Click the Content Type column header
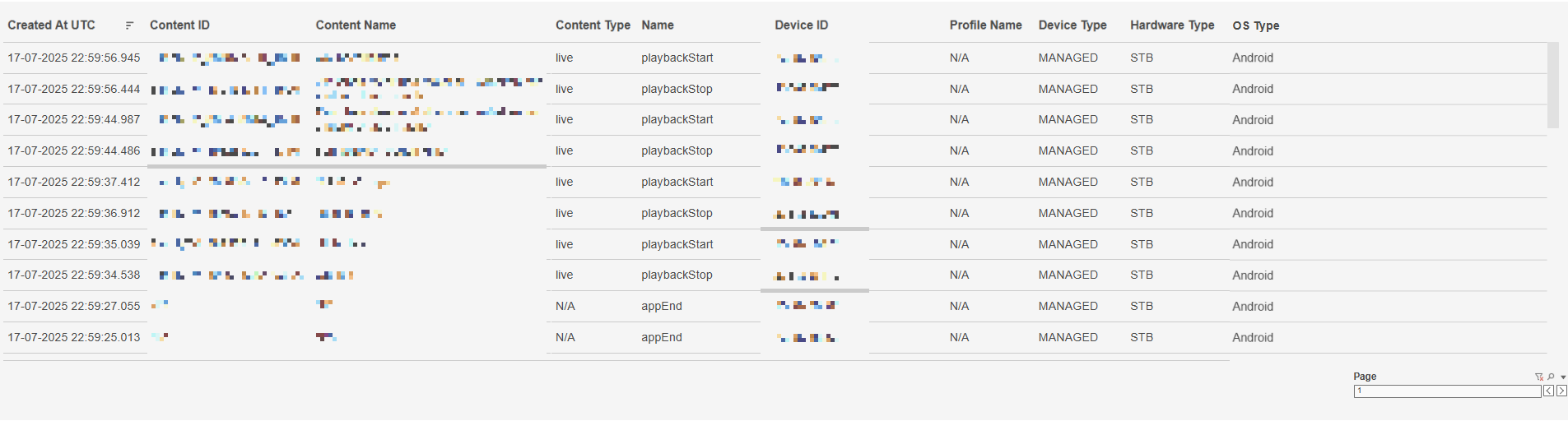Screen dimensions: 1568x421 [593, 25]
